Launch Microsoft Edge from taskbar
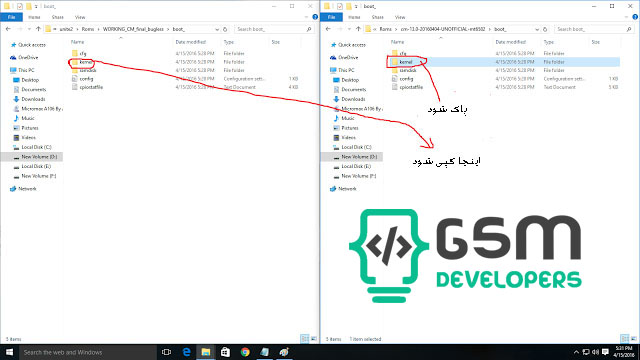The image size is (640, 360). tap(187, 352)
